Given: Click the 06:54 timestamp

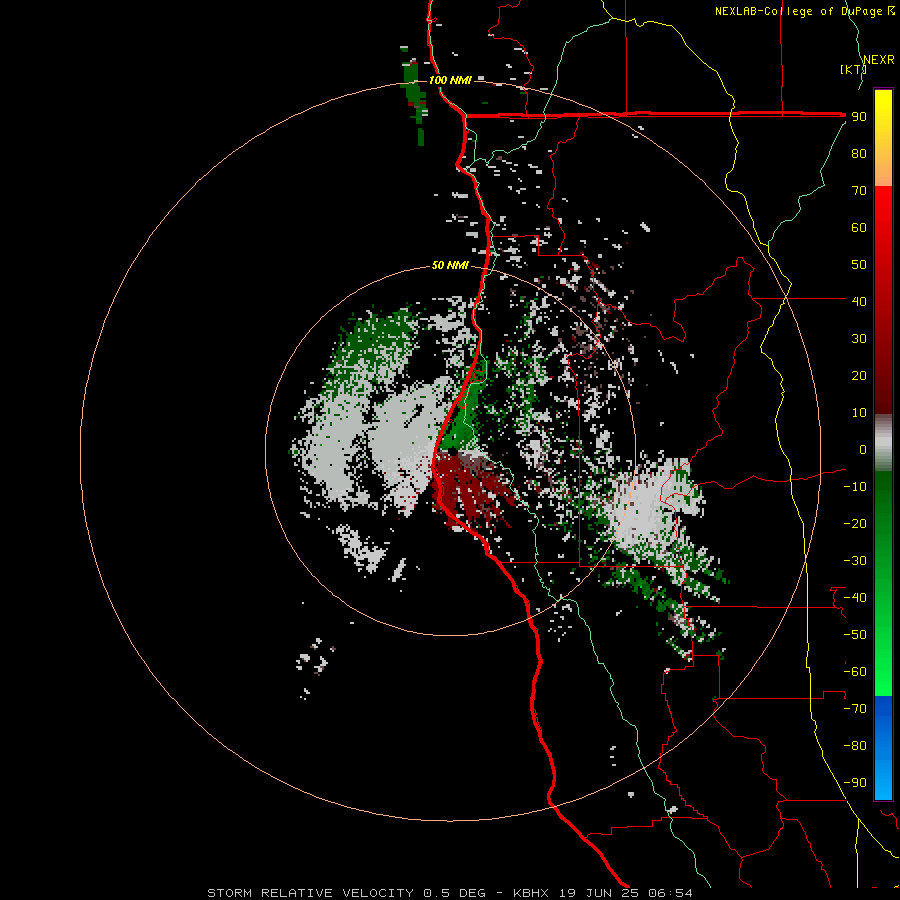Looking at the screenshot, I should (670, 893).
